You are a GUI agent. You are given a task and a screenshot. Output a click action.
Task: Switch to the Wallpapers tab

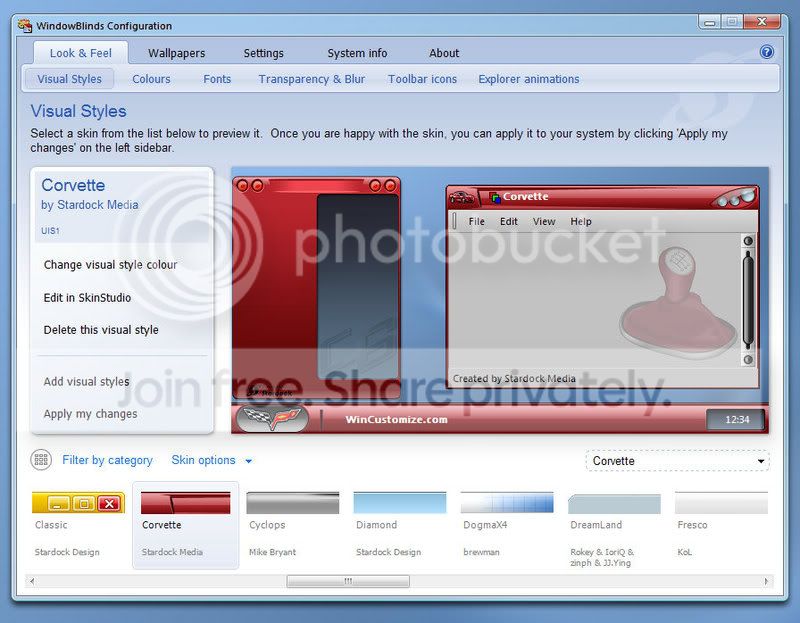pos(177,53)
